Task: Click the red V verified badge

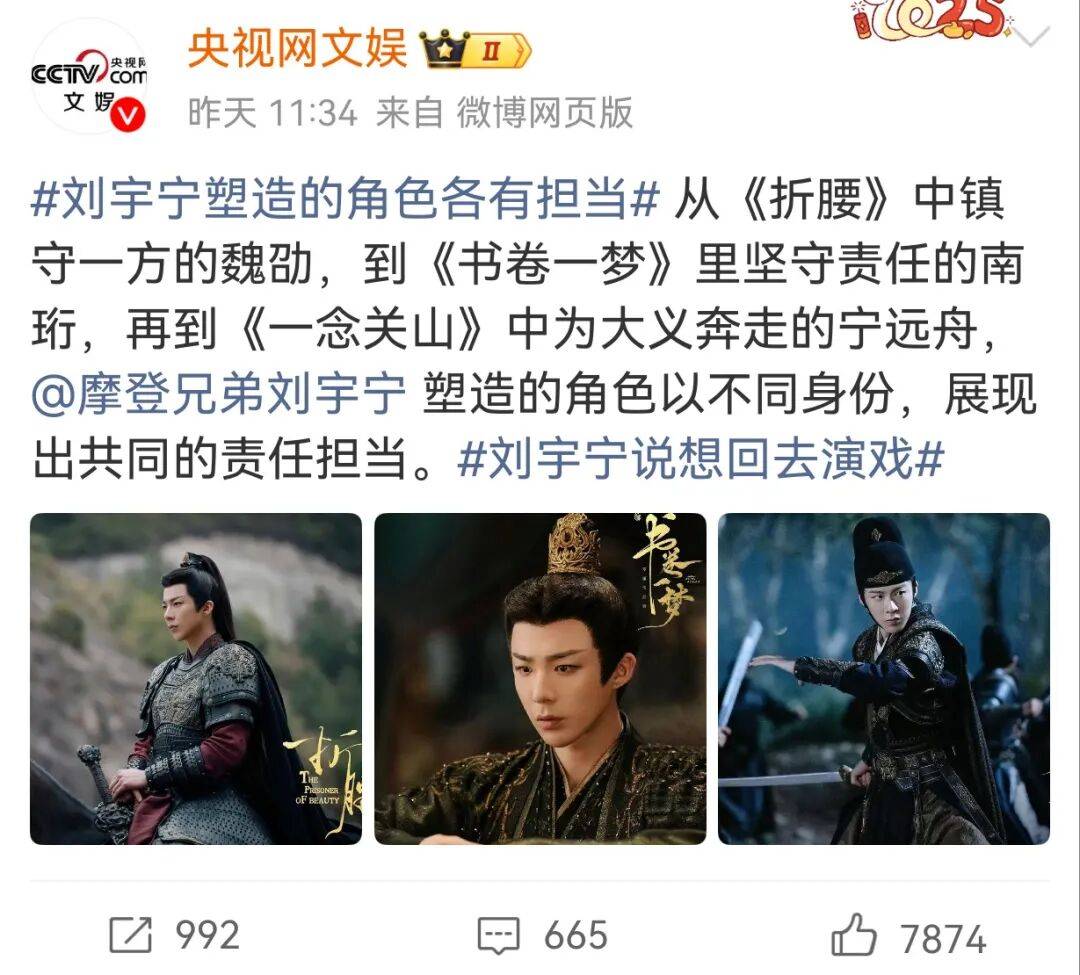Action: 128,114
